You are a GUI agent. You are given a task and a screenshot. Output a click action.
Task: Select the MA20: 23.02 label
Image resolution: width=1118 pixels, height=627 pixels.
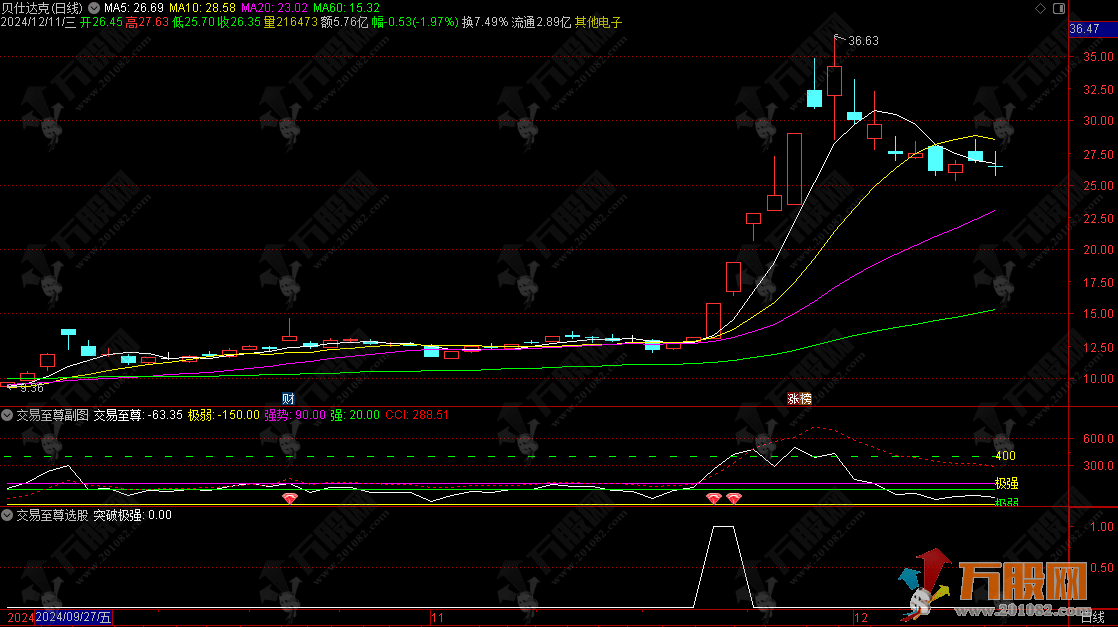[275, 8]
